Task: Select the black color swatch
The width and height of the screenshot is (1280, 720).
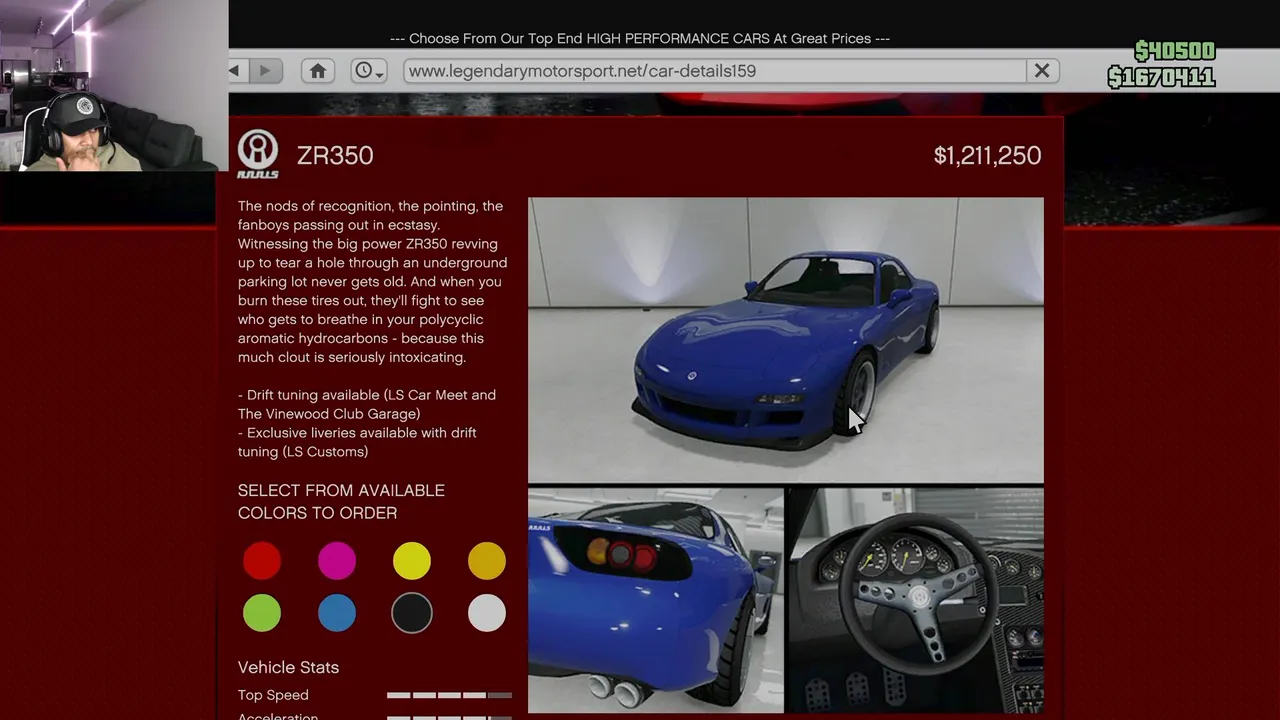Action: pos(412,613)
